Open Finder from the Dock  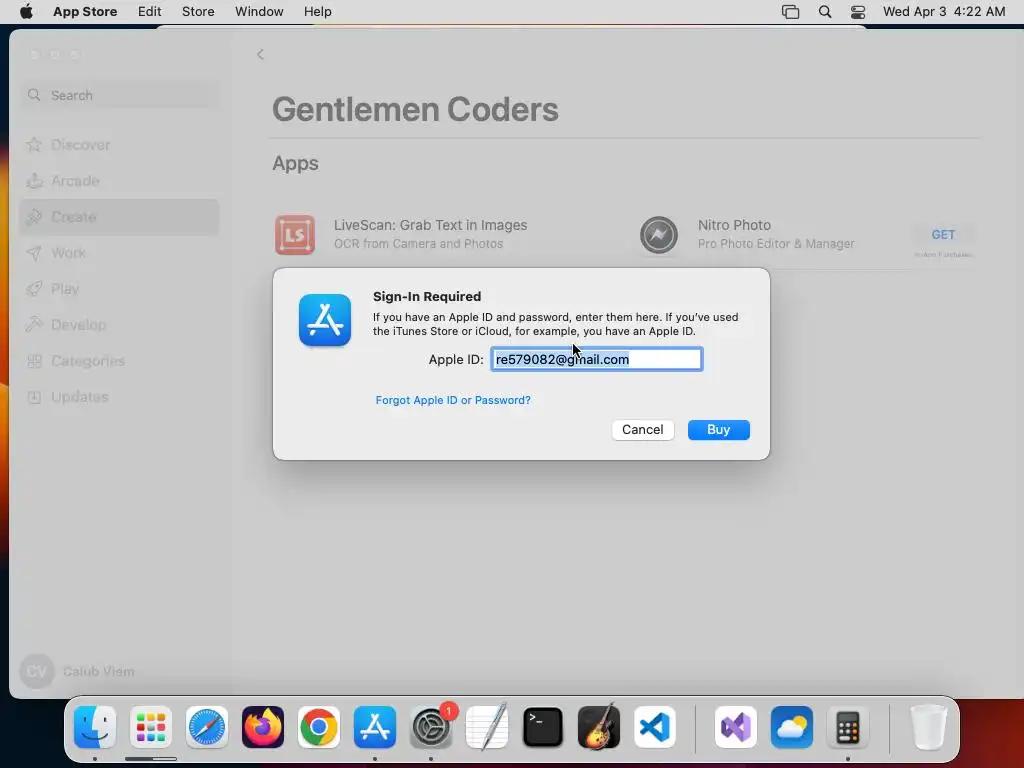click(95, 727)
